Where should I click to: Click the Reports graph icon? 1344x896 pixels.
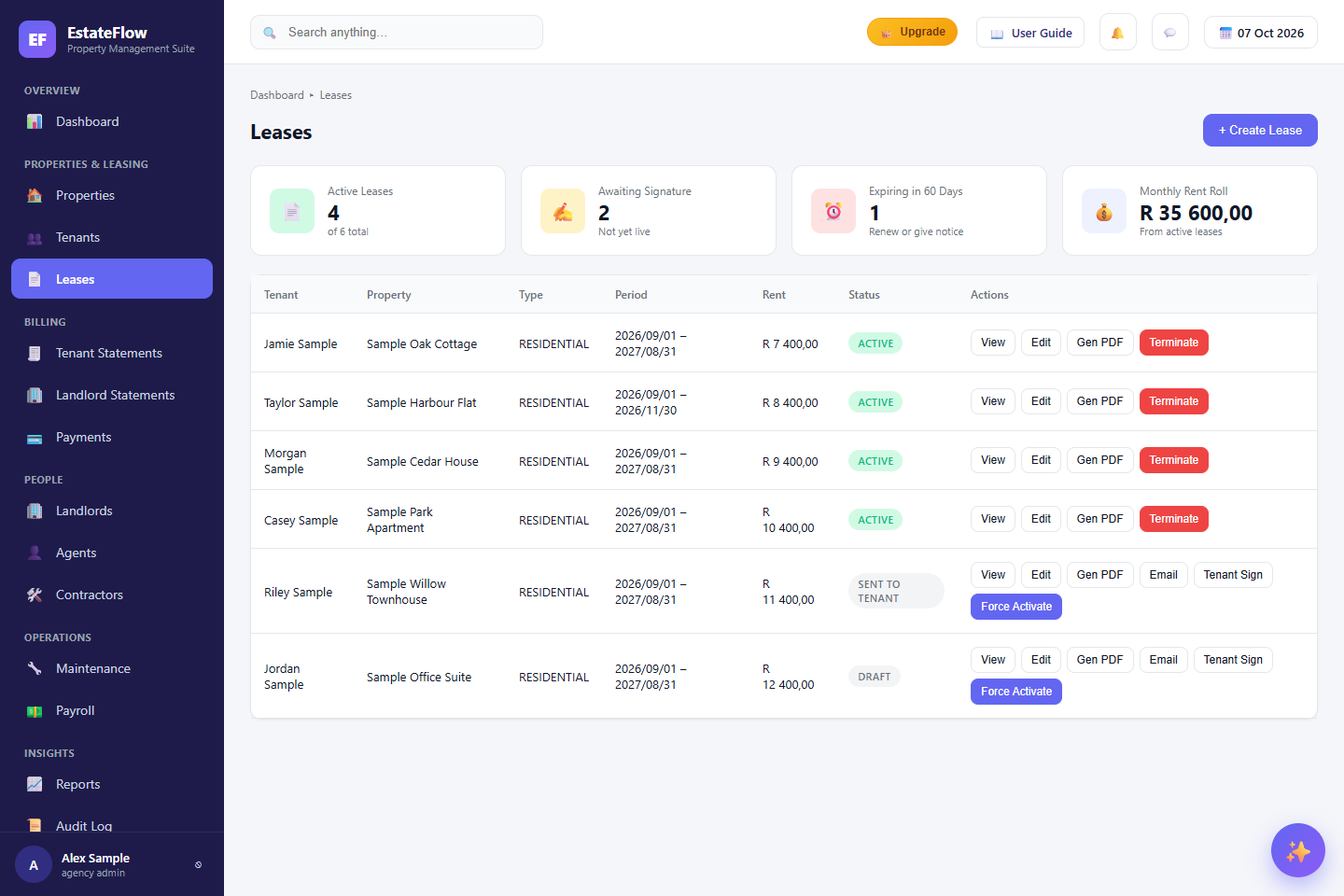coord(35,784)
